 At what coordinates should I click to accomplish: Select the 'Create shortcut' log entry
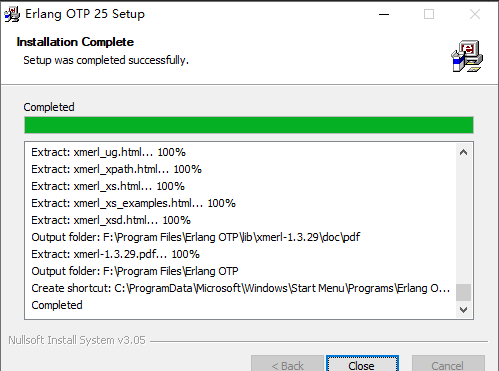pos(241,288)
